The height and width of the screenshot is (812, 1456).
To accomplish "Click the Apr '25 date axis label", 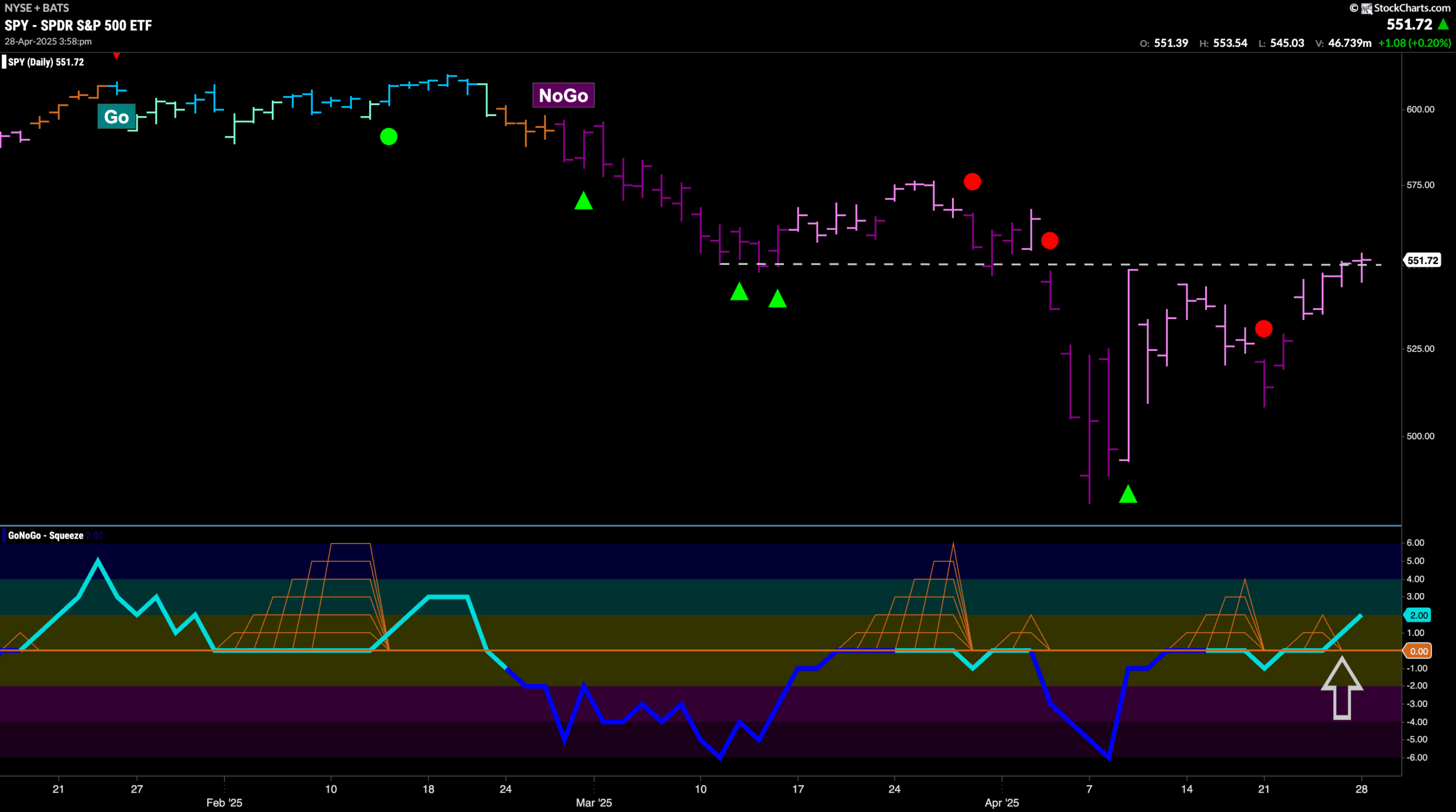I will [x=1002, y=803].
